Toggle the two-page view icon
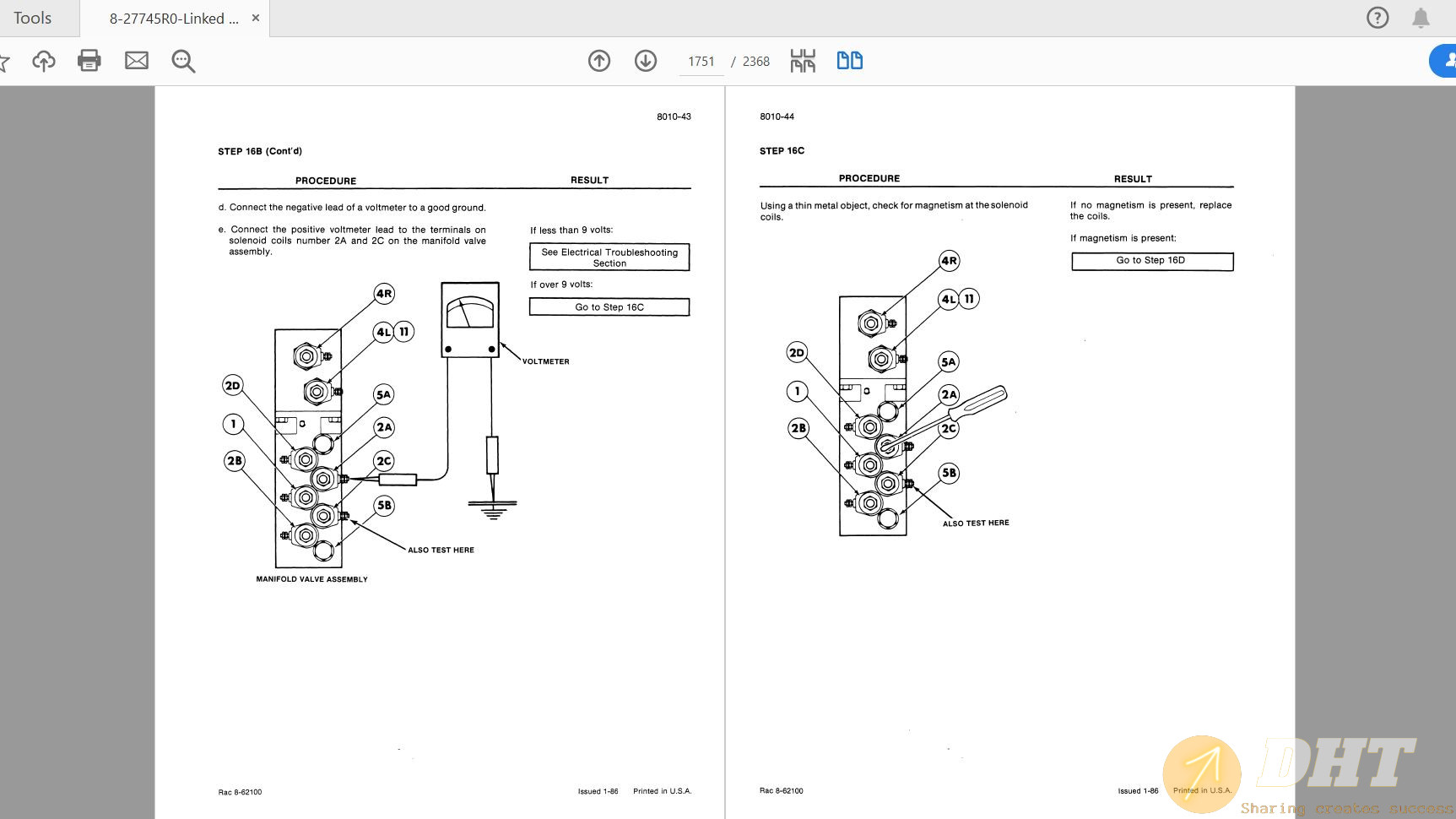This screenshot has height=819, width=1456. [849, 61]
